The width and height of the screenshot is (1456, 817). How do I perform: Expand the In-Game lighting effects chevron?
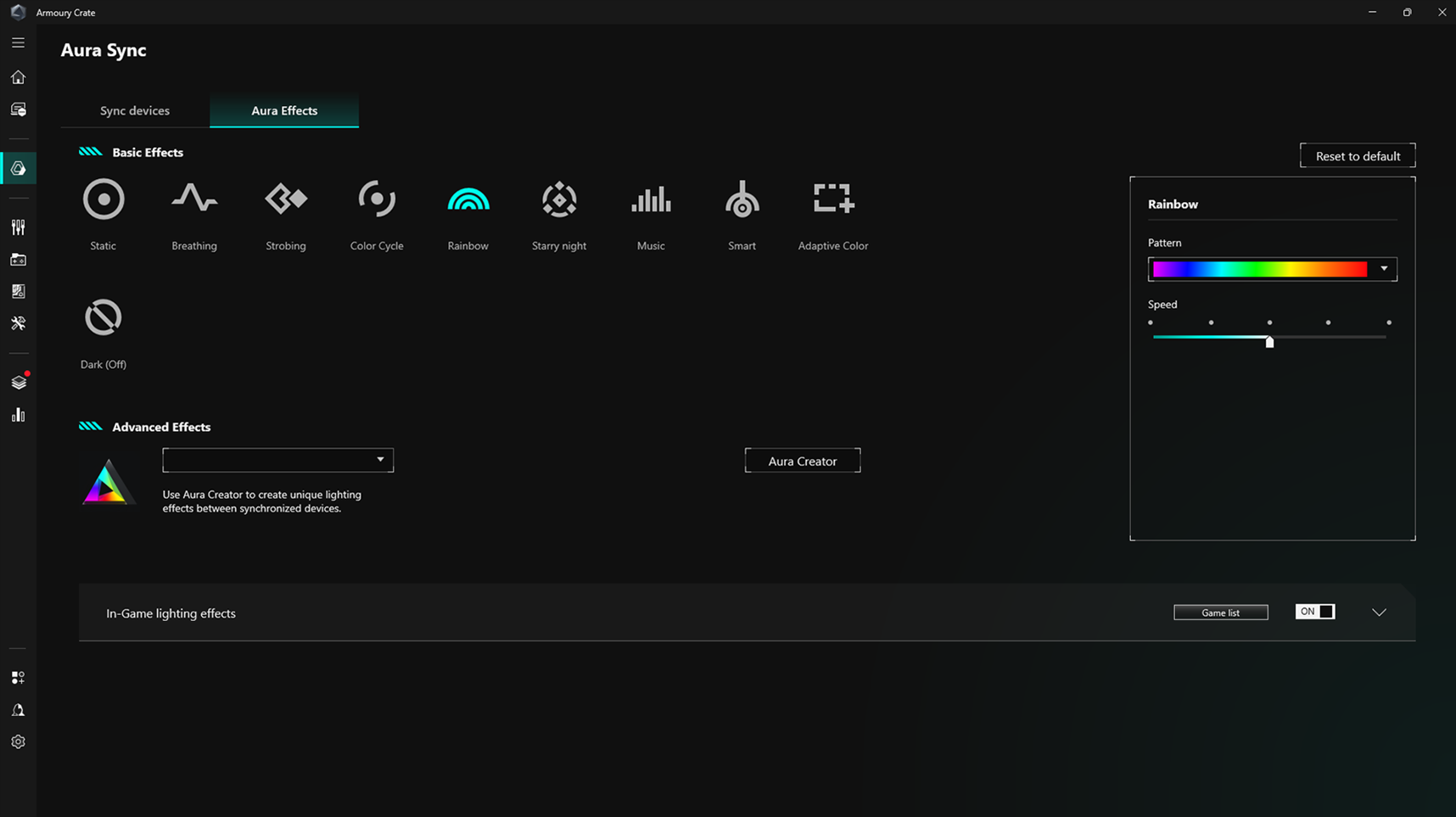1379,613
